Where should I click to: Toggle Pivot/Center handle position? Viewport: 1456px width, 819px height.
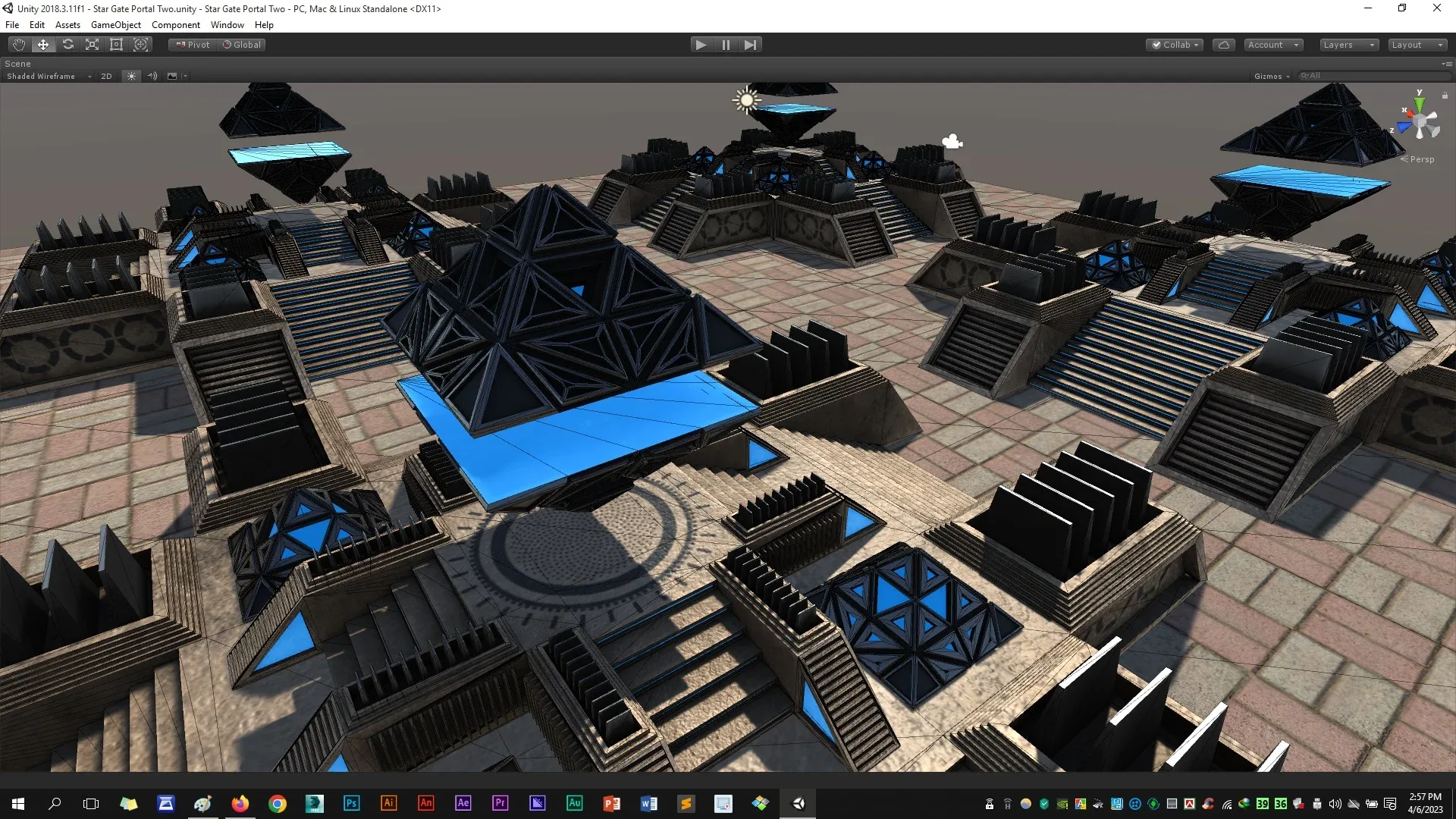(193, 45)
